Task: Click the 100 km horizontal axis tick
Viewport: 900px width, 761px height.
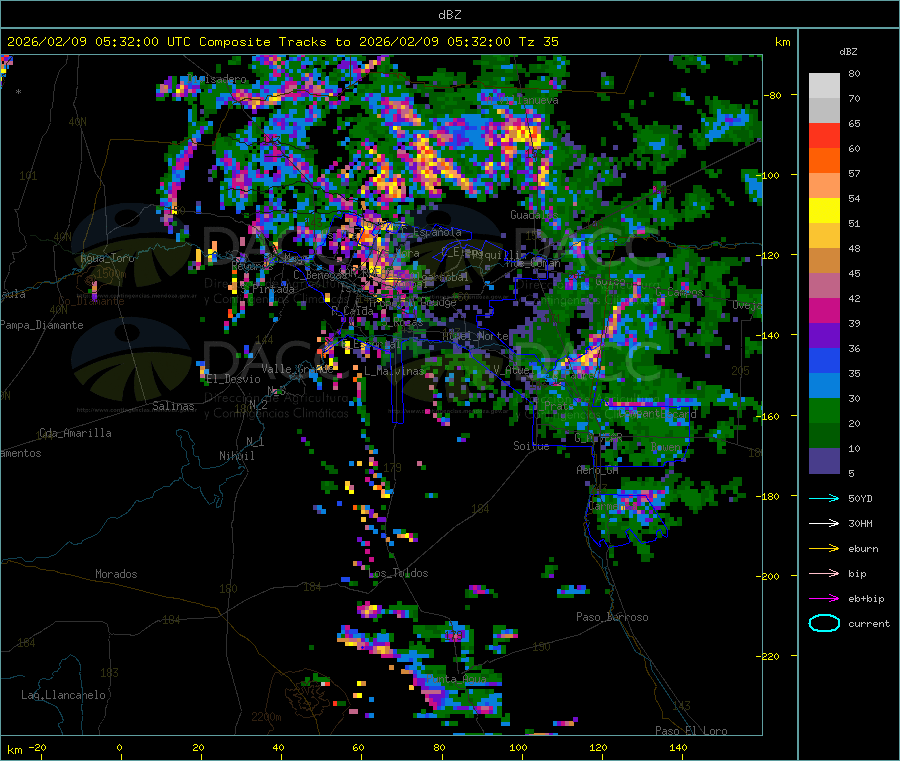Action: pyautogui.click(x=518, y=747)
